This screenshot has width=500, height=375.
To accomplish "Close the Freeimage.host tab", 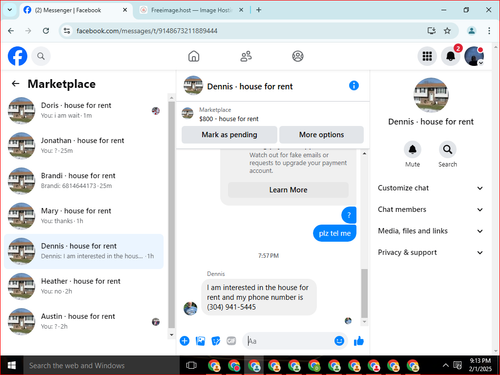I will click(x=241, y=10).
